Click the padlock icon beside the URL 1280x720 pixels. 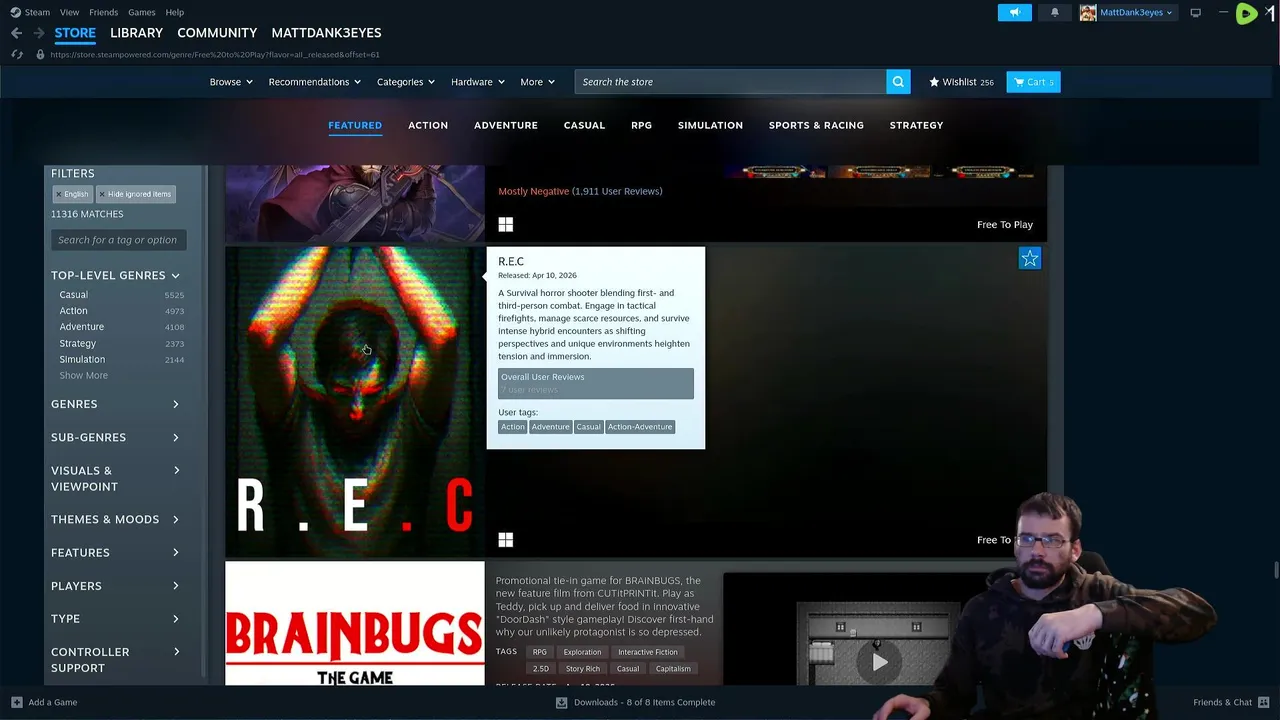[x=40, y=54]
